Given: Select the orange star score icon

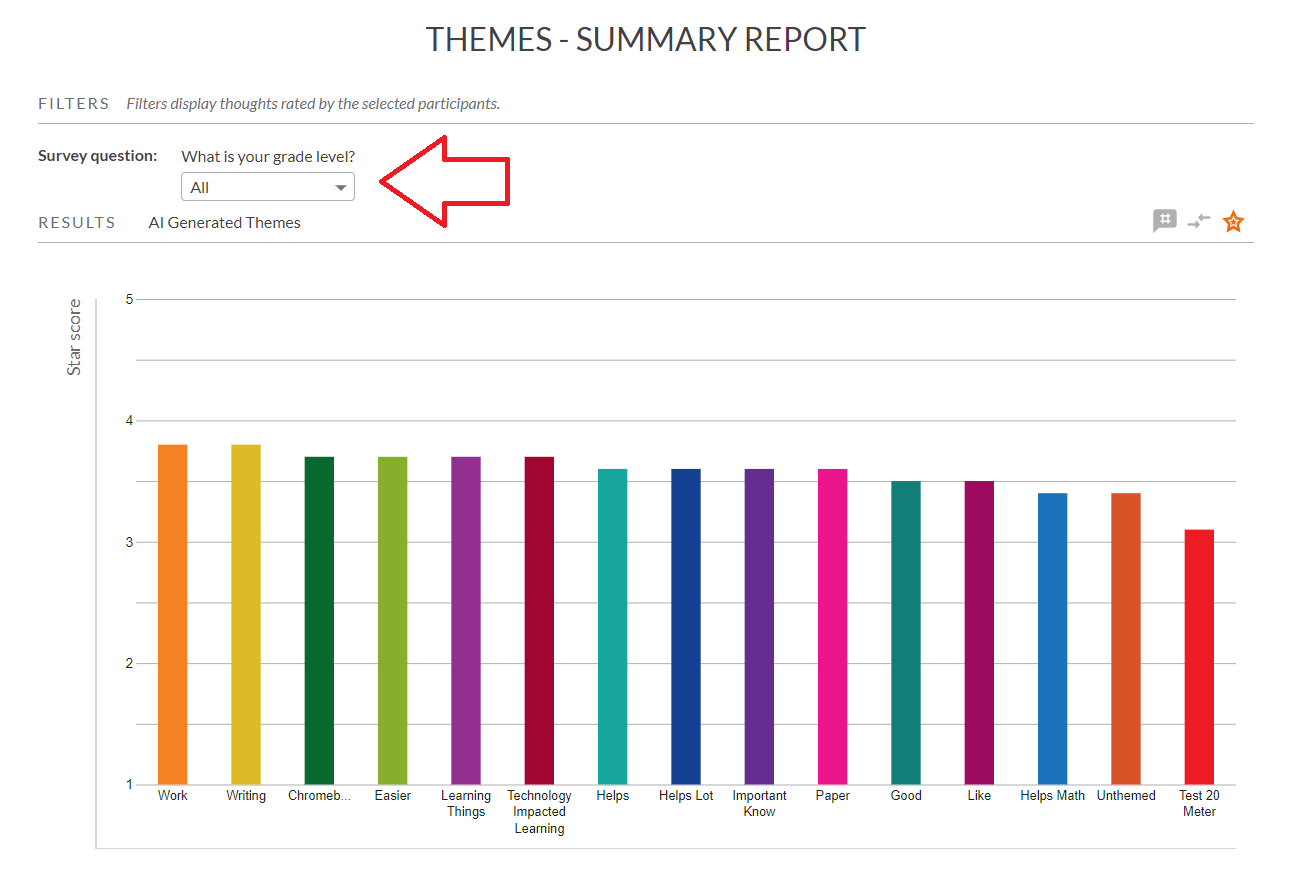Looking at the screenshot, I should point(1233,221).
